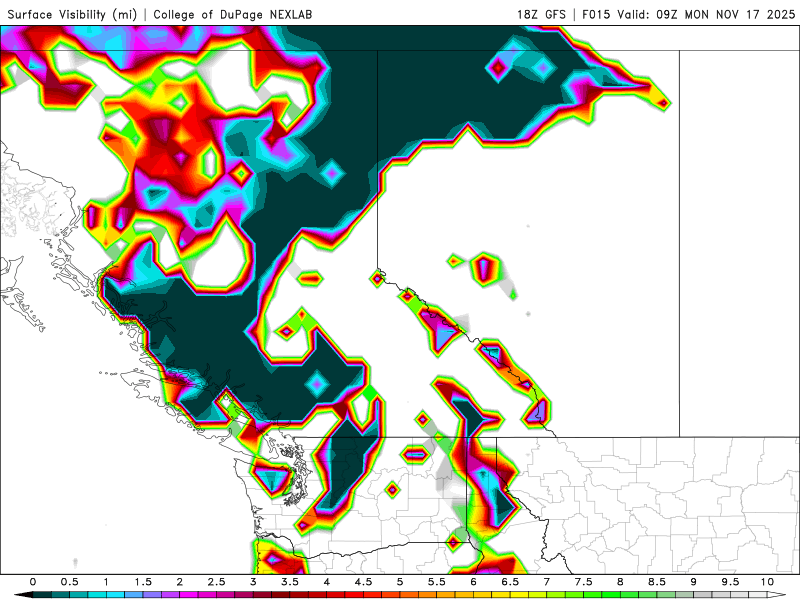Select the colorbar label '2.5'

[x=216, y=582]
